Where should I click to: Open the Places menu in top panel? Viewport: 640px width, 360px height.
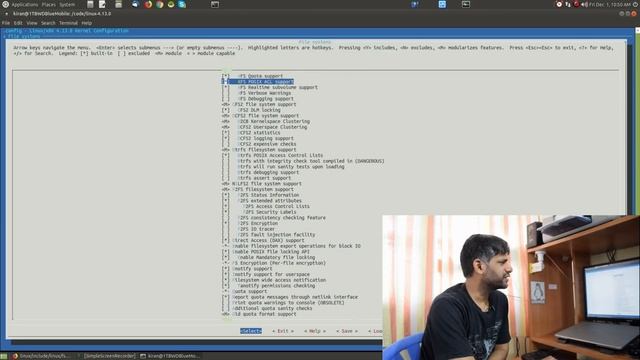tap(48, 4)
